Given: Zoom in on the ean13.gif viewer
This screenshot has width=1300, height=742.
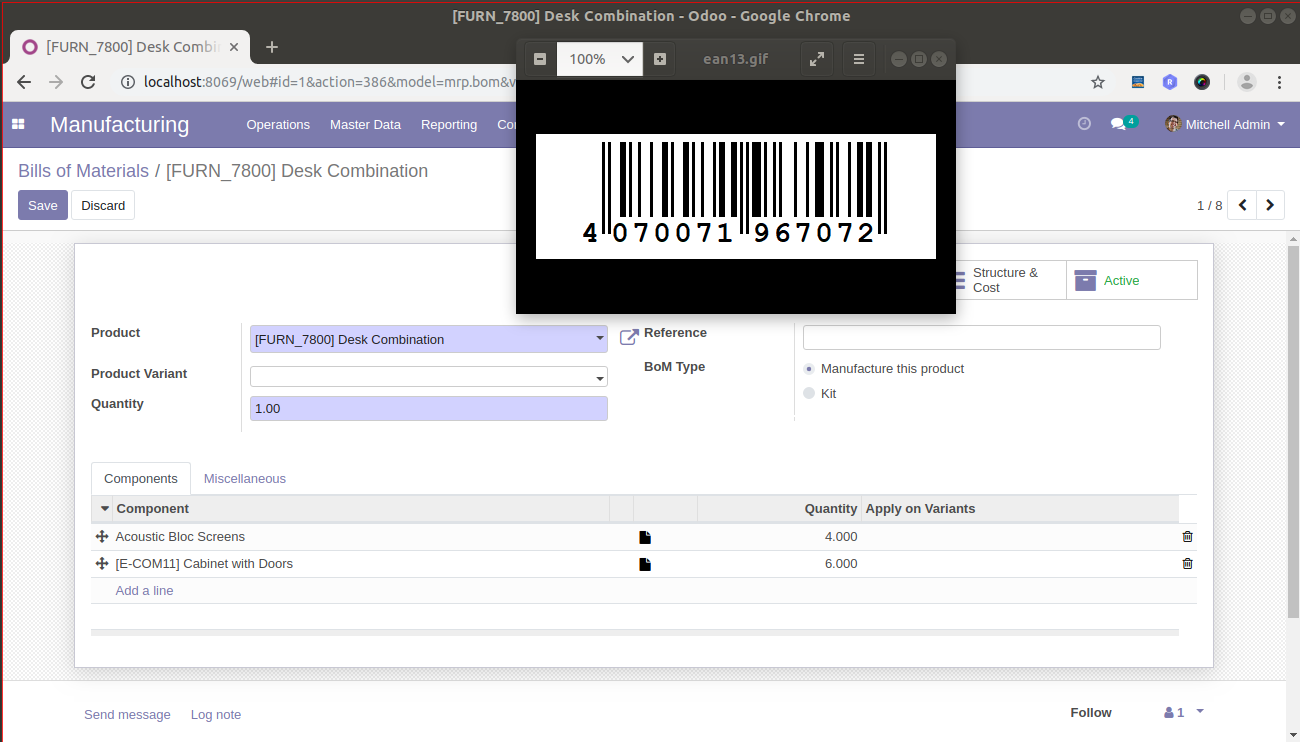Looking at the screenshot, I should (660, 59).
